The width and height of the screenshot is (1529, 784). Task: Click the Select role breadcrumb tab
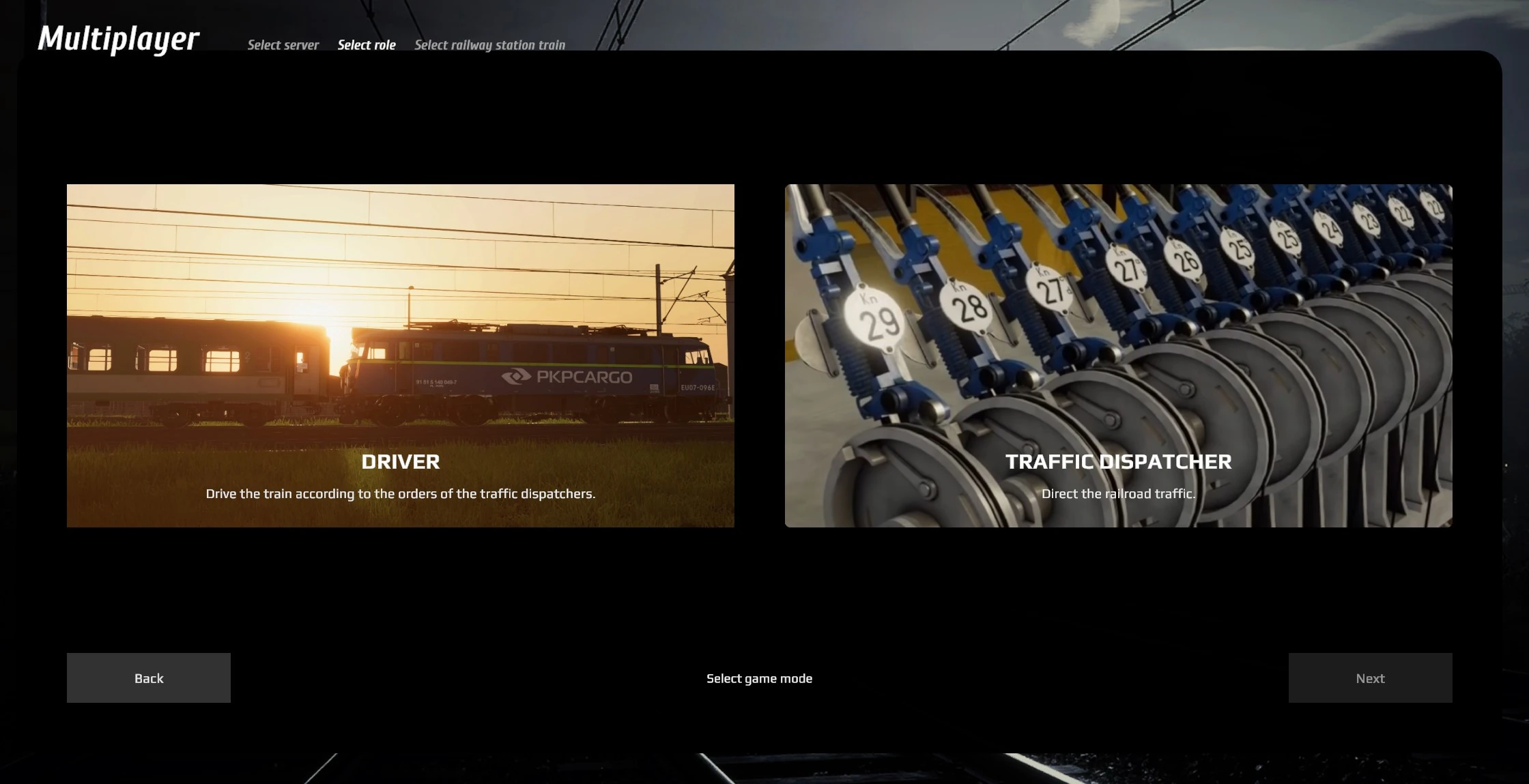point(367,45)
